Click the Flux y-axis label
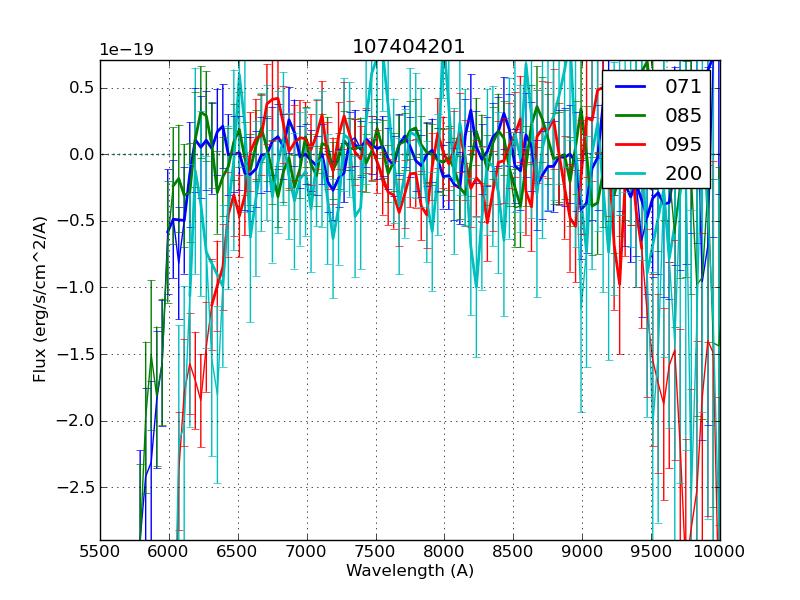Image resolution: width=800 pixels, height=600 pixels. [x=41, y=300]
